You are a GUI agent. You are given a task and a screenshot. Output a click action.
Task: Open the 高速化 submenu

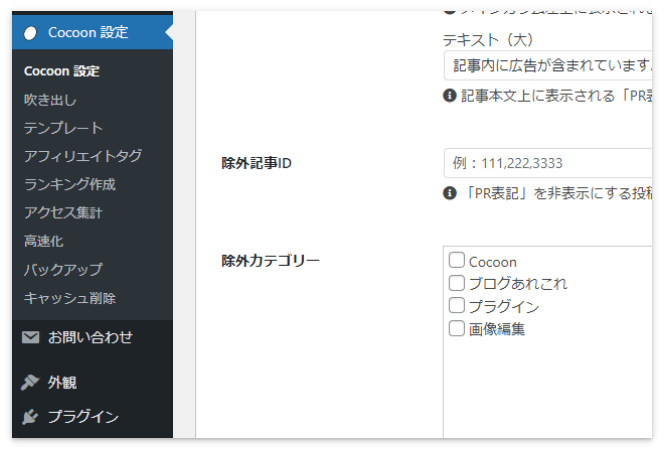click(x=44, y=241)
